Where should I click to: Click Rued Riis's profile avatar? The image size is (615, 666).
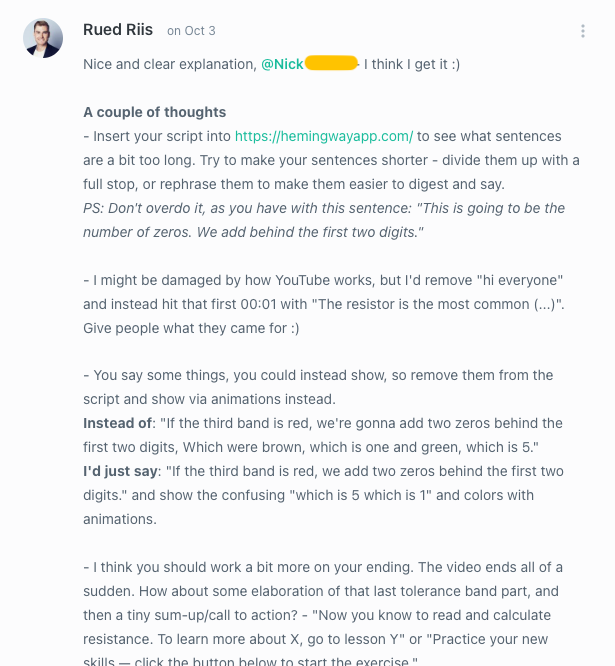pyautogui.click(x=43, y=38)
